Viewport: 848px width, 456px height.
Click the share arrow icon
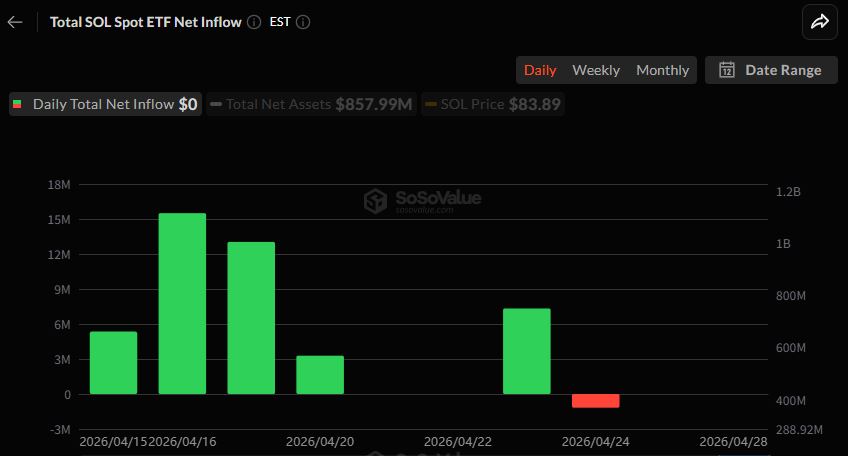[x=820, y=22]
